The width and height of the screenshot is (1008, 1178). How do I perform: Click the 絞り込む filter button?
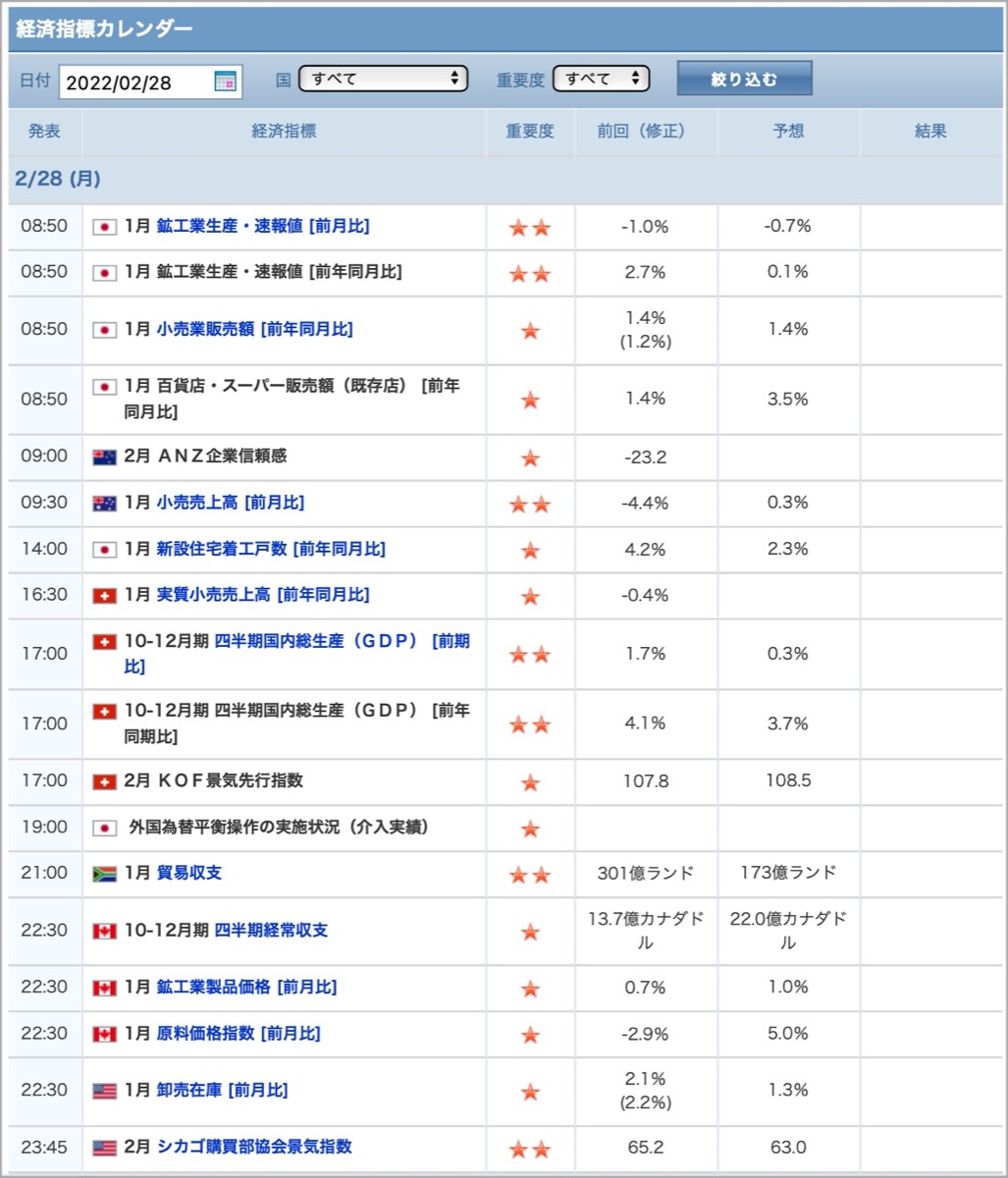pyautogui.click(x=744, y=79)
